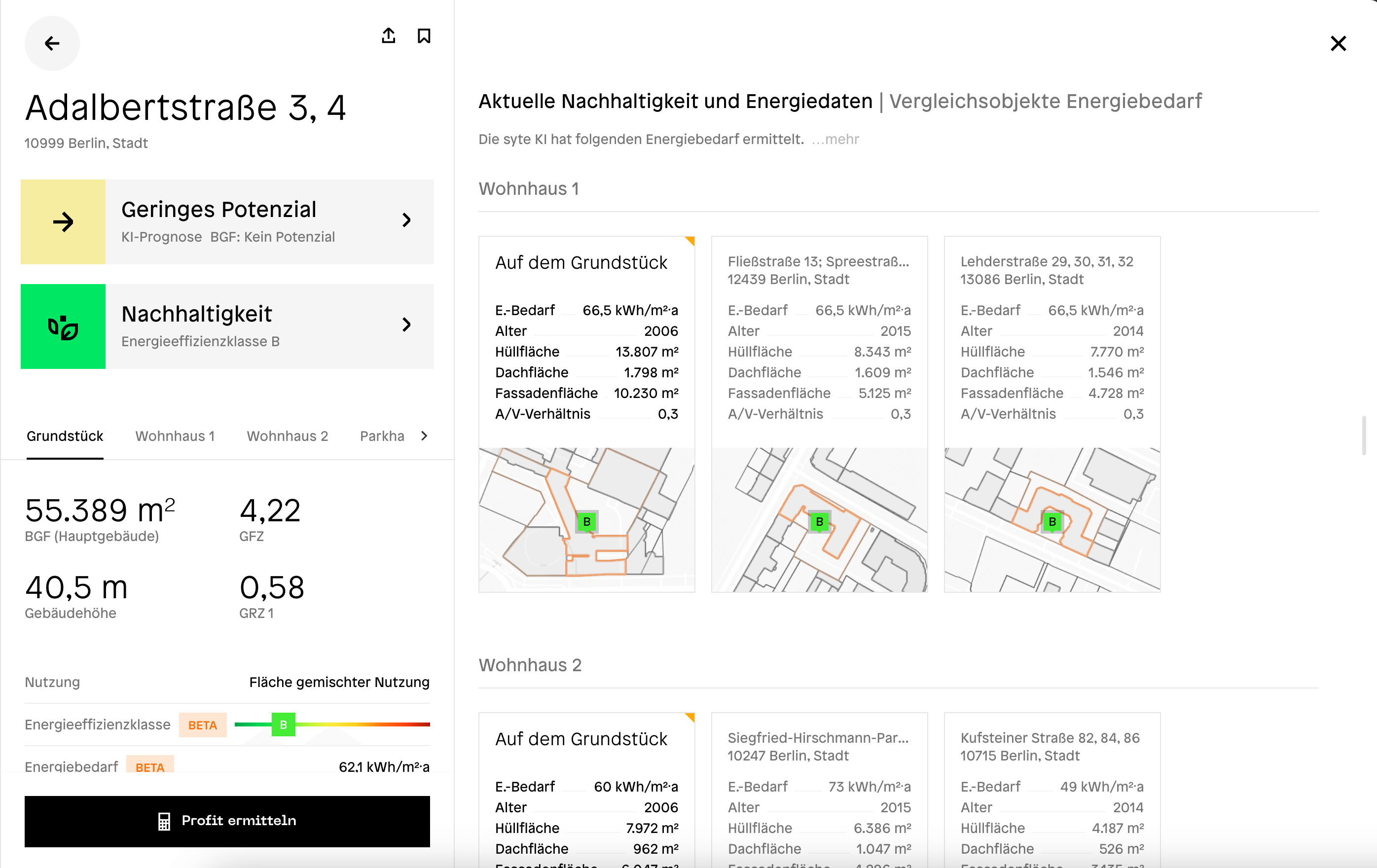Viewport: 1377px width, 868px height.
Task: Expand the Geringes Potenzial chevron
Action: 406,220
